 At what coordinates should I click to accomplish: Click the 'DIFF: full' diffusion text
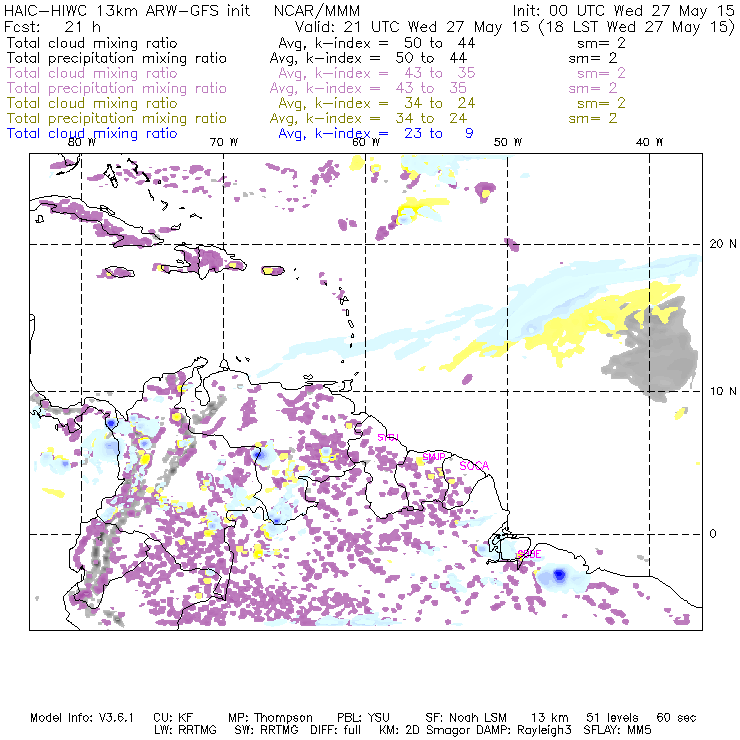[x=336, y=730]
